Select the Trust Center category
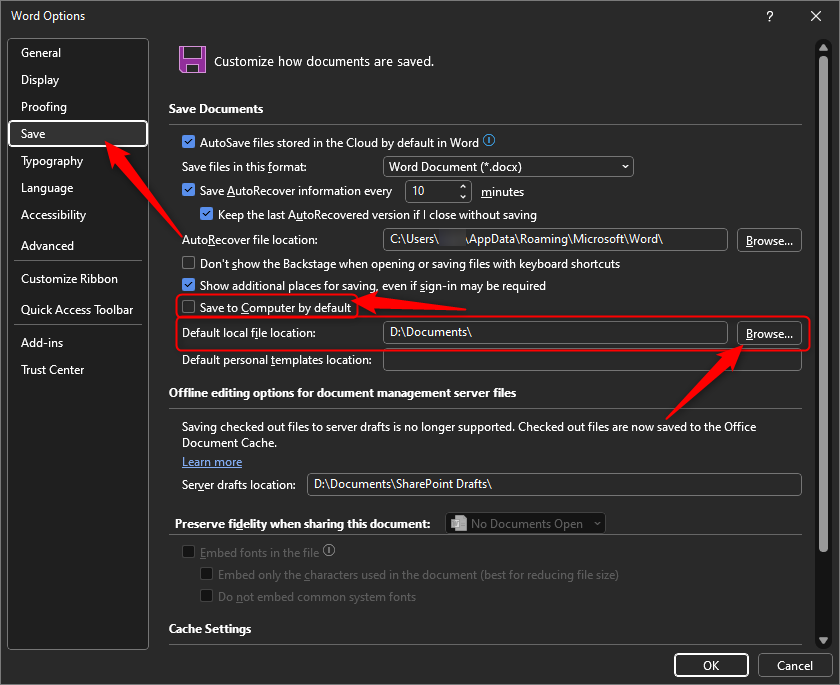The height and width of the screenshot is (685, 840). tap(52, 369)
